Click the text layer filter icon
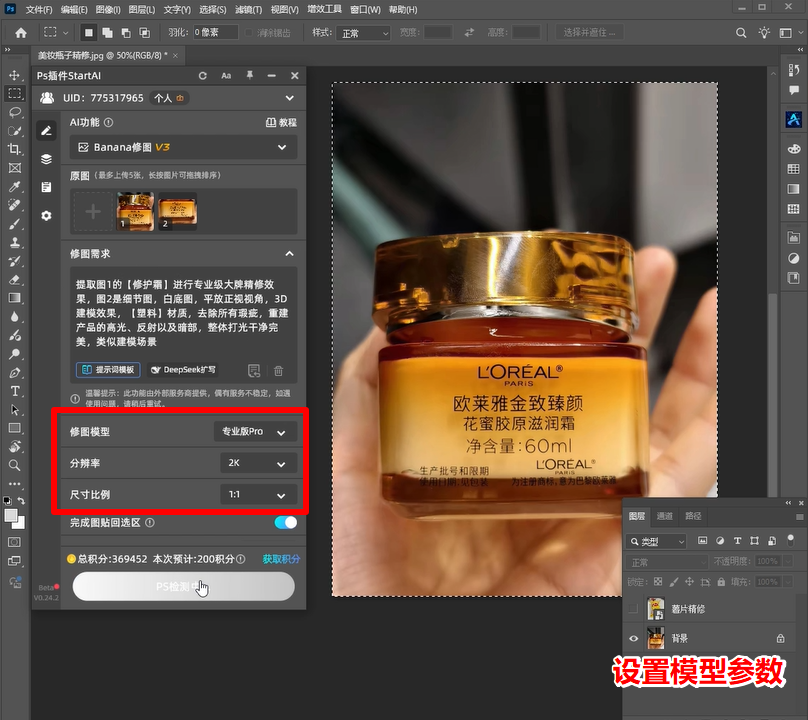808x720 pixels. pos(737,541)
